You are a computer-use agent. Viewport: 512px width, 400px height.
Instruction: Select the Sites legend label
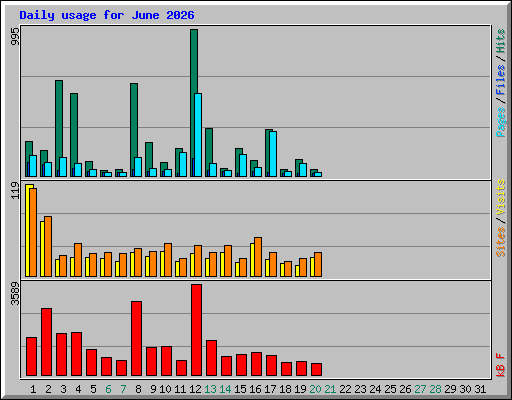501,242
